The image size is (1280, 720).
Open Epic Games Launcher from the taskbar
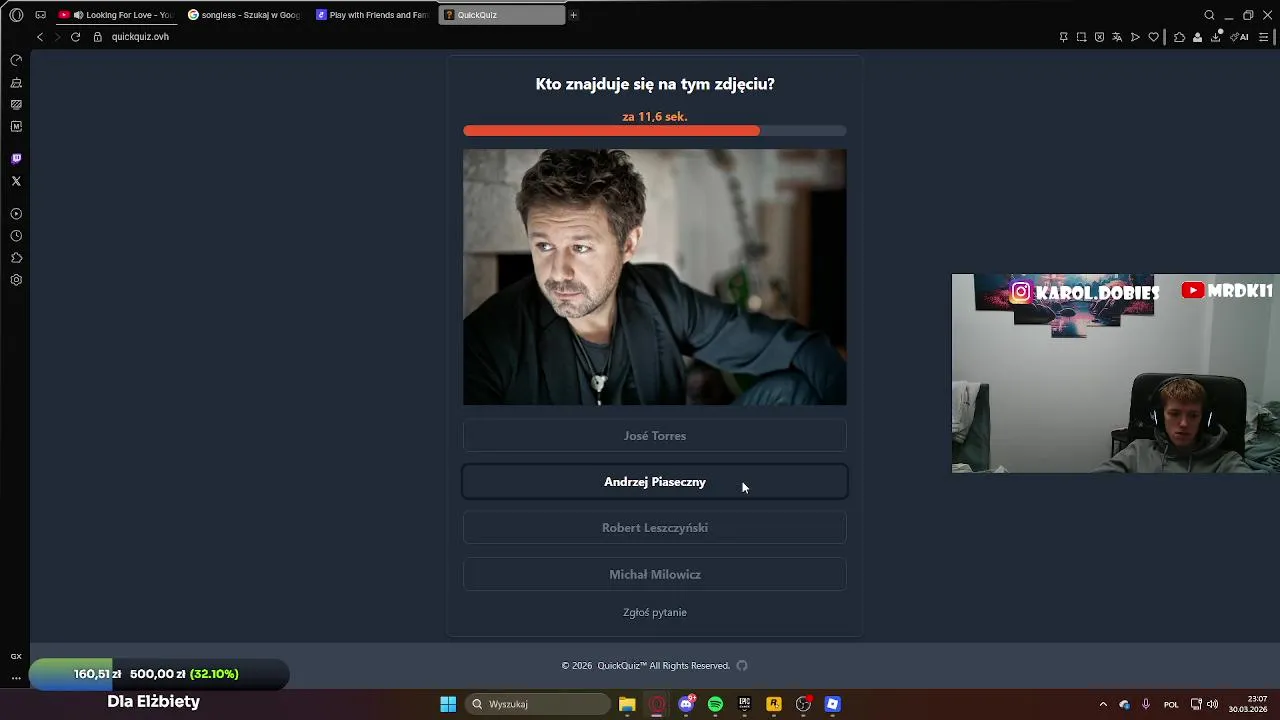pyautogui.click(x=744, y=704)
